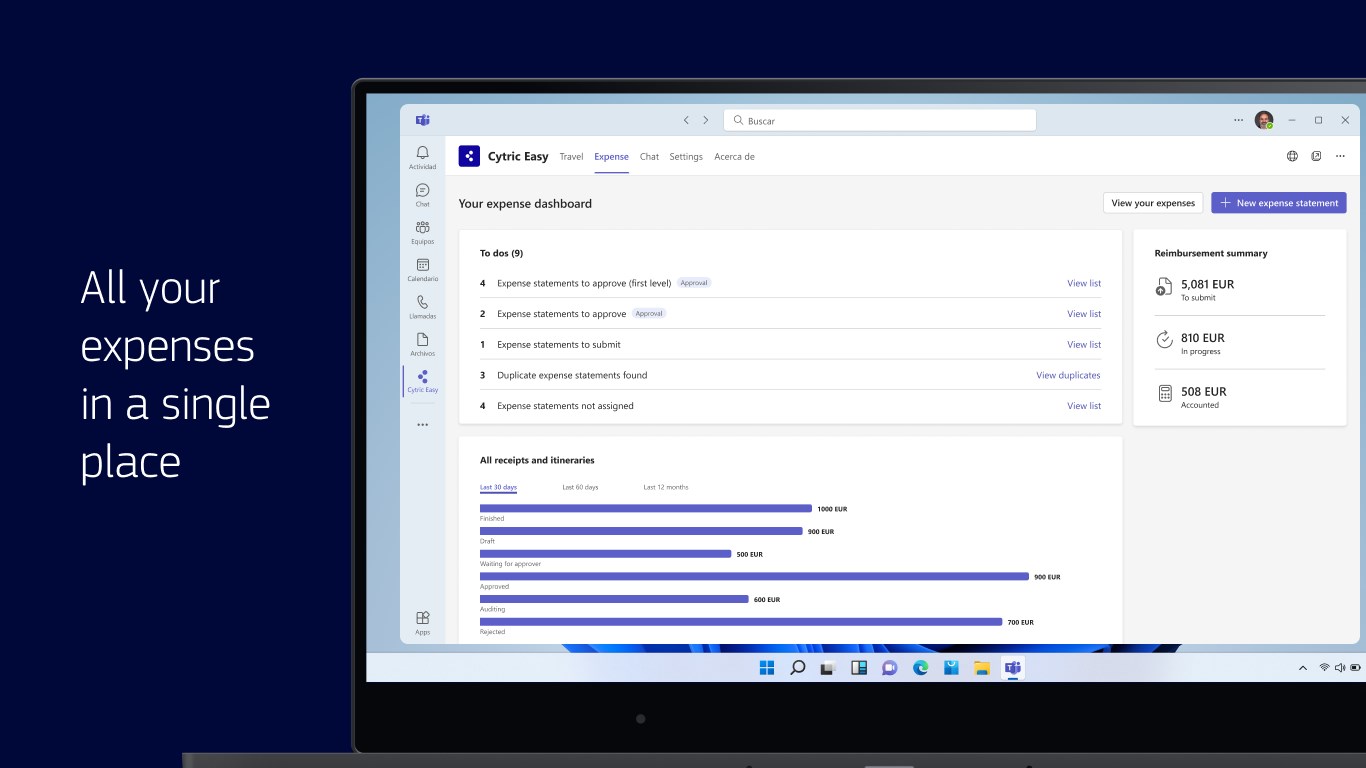
Task: Open Microsoft Edge from taskbar
Action: coord(920,668)
